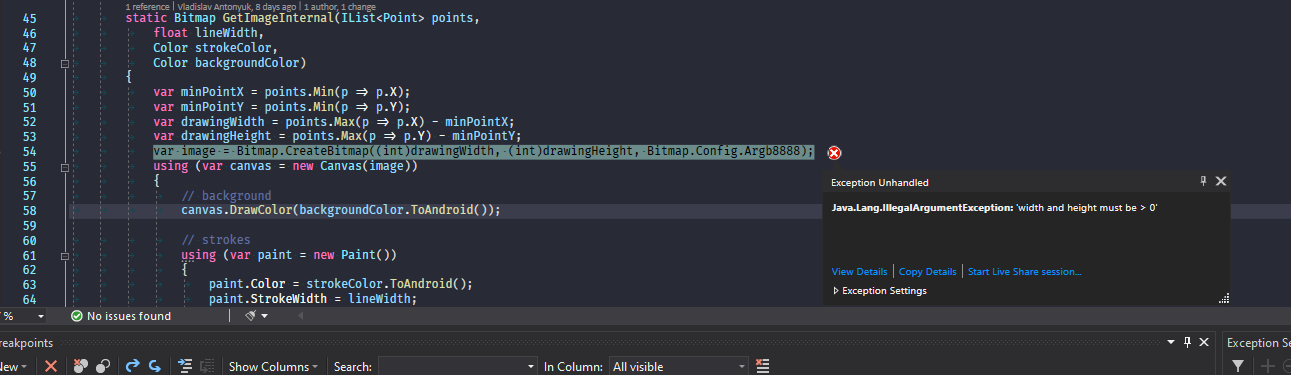Screen dimensions: 1291x375
Task: Expand Exception Settings section
Action: 836,291
